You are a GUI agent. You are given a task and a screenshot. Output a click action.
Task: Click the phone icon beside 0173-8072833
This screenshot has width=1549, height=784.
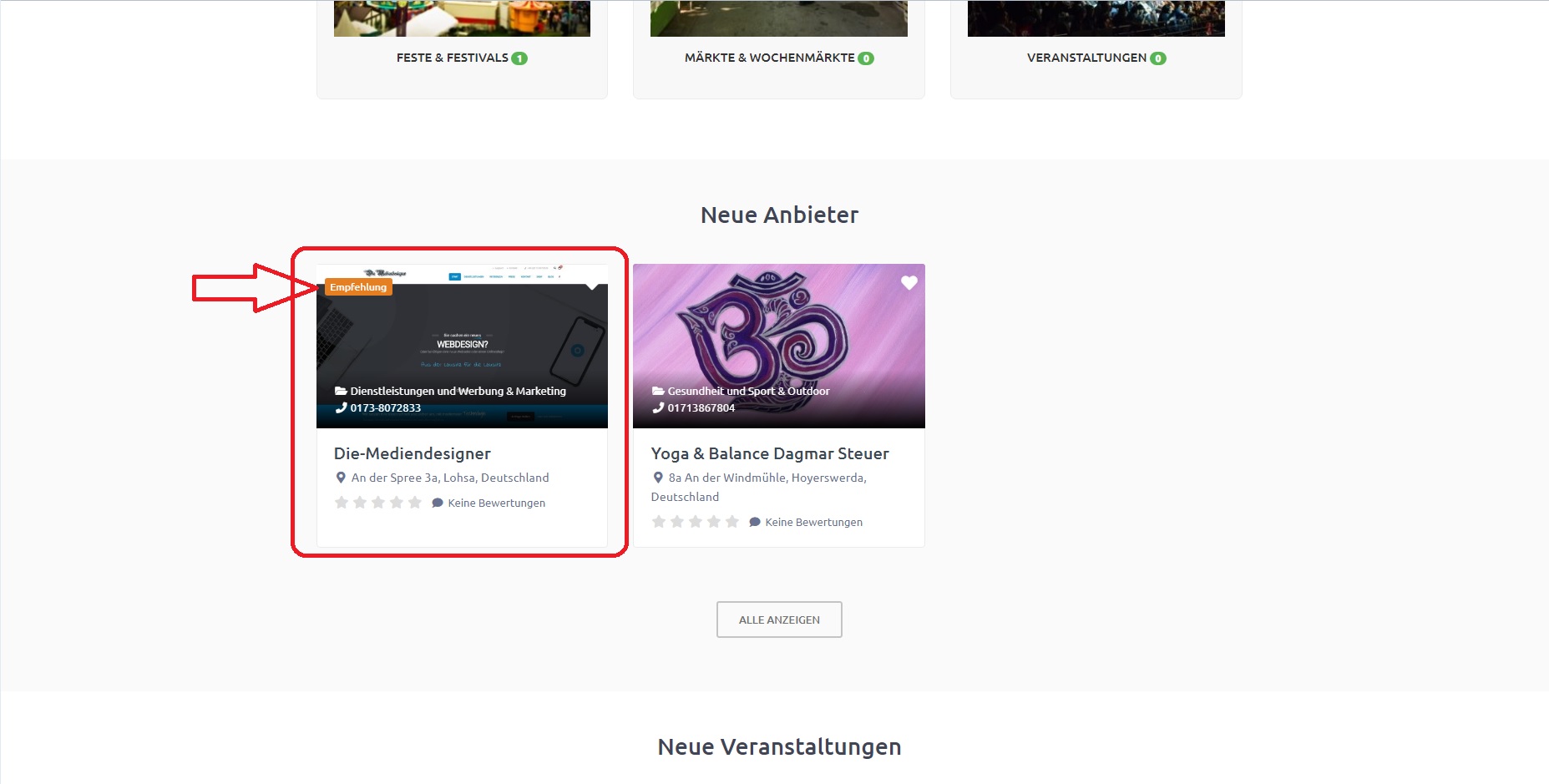[x=341, y=407]
